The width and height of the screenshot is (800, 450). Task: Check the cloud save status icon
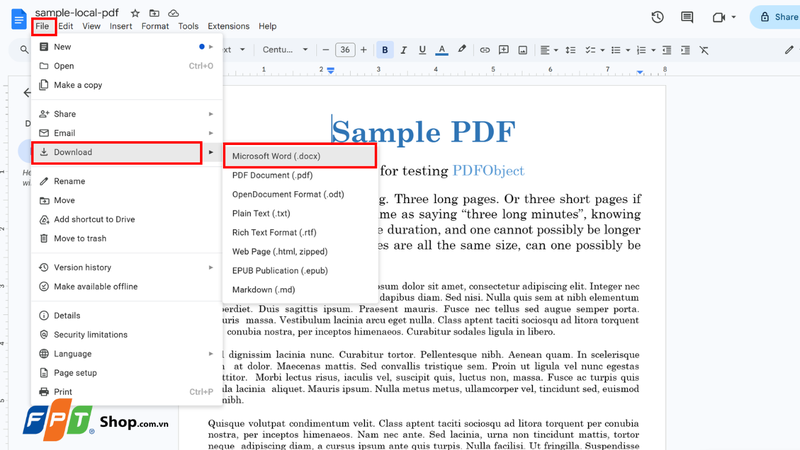[x=173, y=13]
